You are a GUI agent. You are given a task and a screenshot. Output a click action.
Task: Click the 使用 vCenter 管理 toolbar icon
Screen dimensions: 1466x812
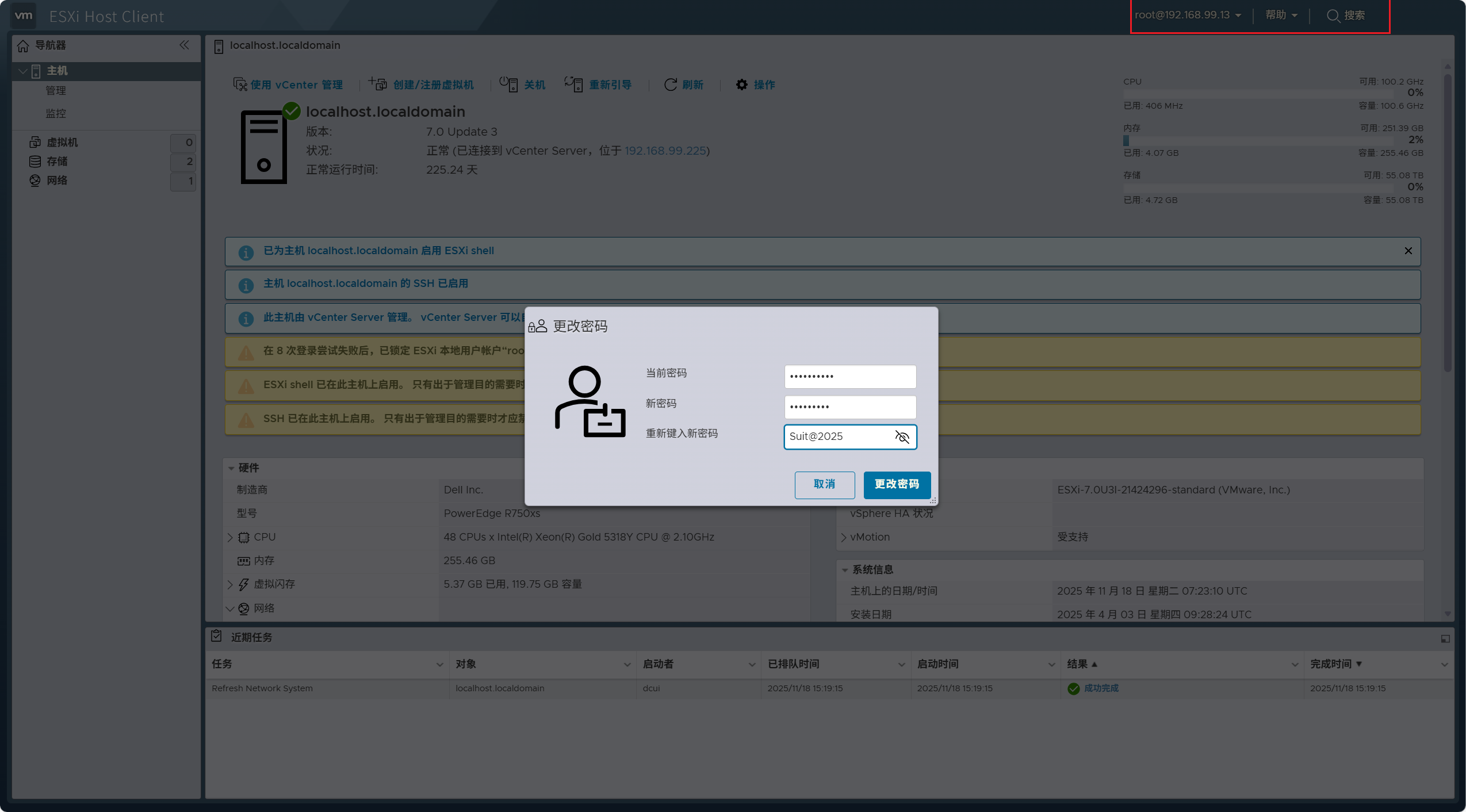tap(240, 85)
